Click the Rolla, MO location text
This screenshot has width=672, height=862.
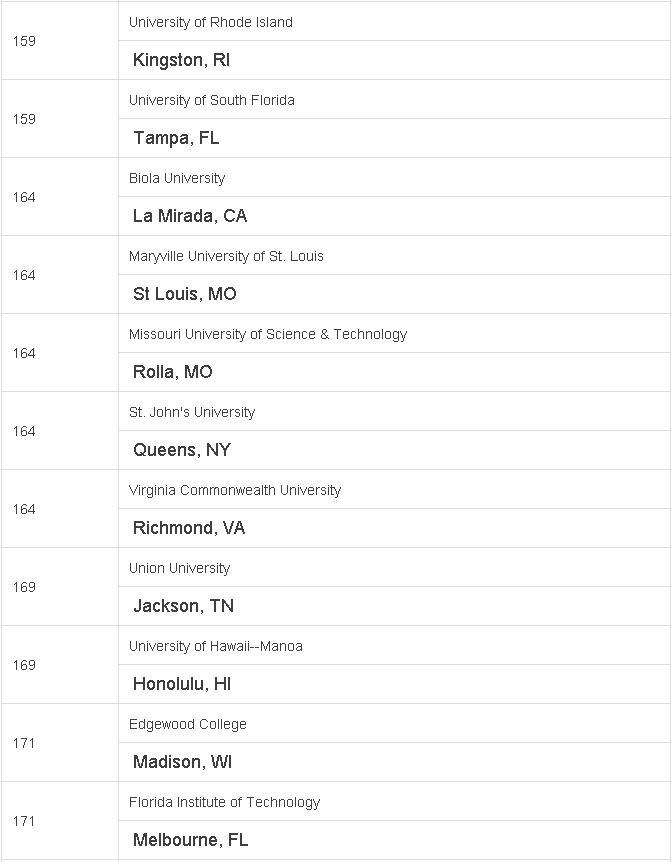tap(173, 372)
